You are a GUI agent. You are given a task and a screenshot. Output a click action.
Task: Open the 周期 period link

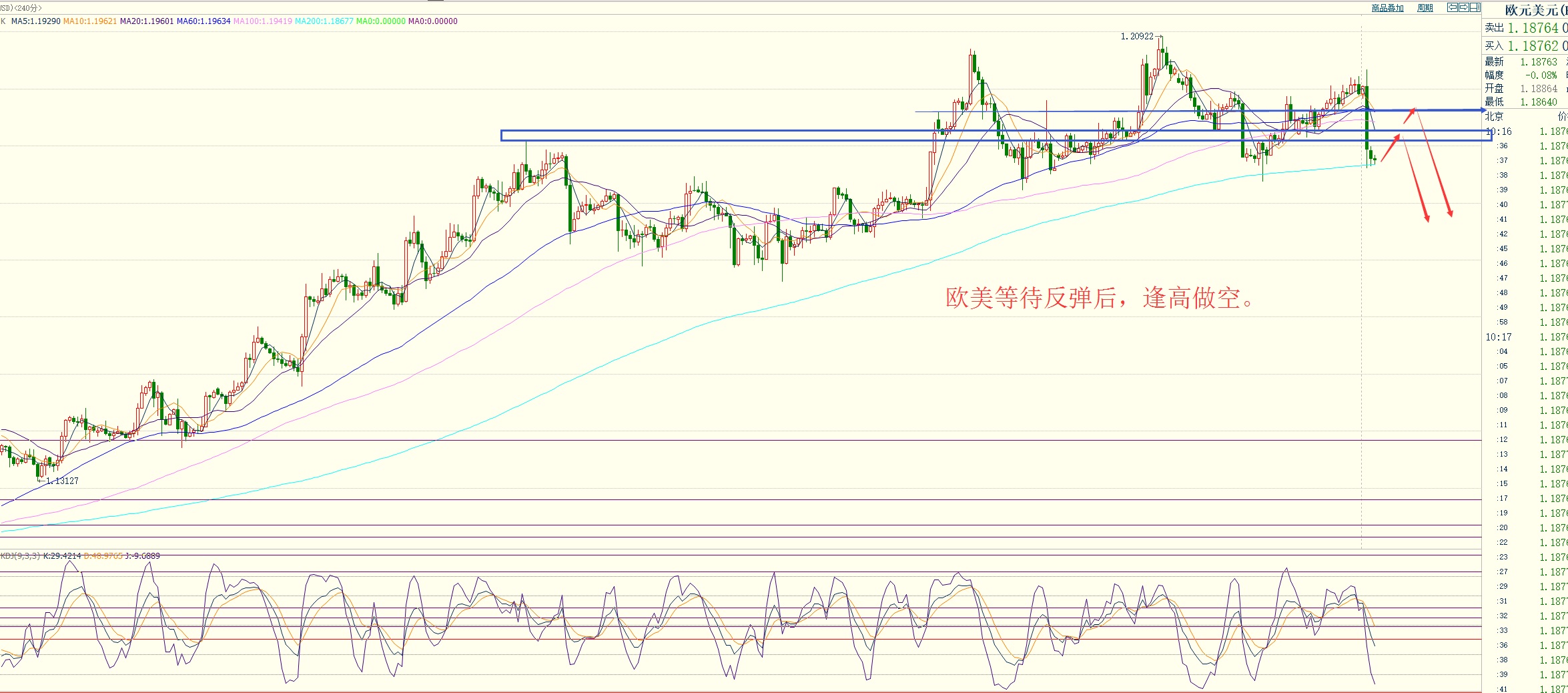pos(1425,8)
